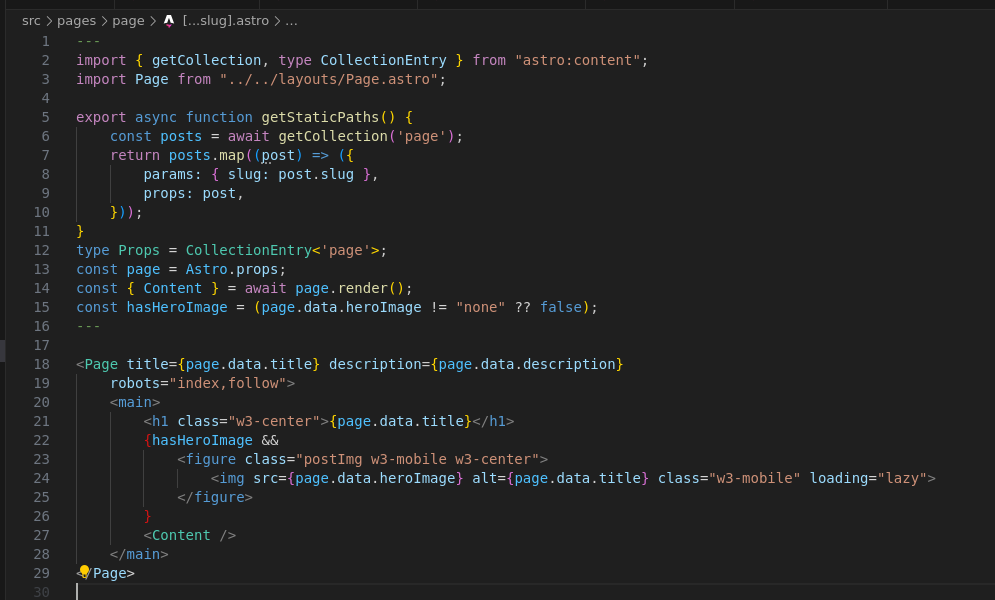
Task: Open the src breadcrumb folder
Action: (31, 20)
